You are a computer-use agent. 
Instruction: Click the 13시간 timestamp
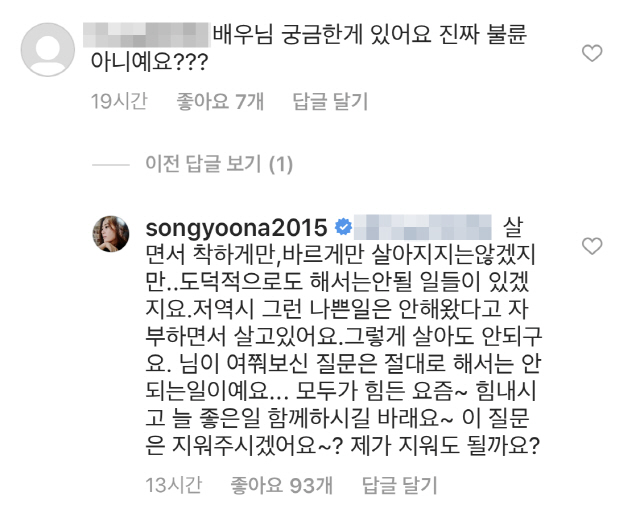173,485
